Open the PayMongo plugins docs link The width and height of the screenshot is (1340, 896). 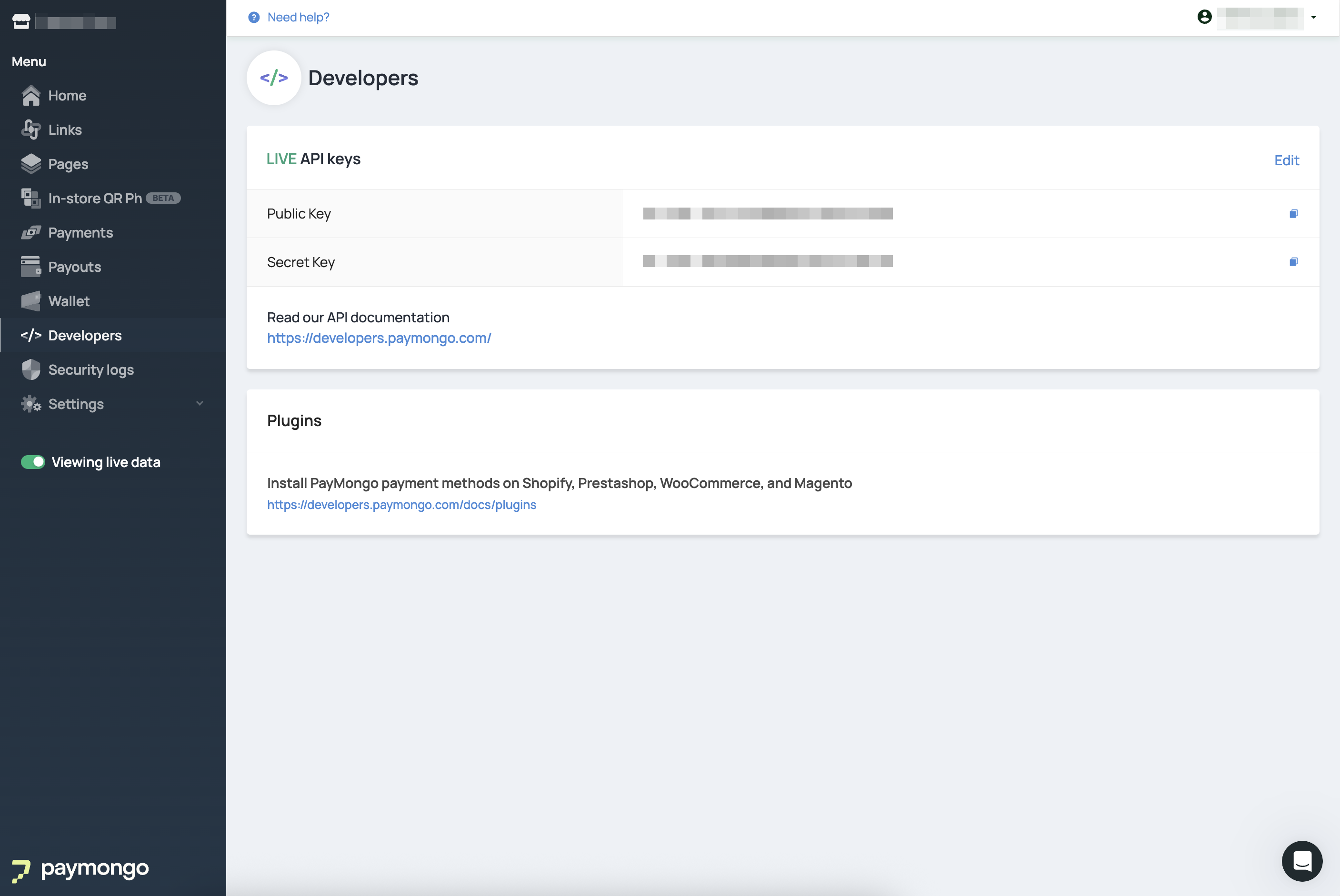point(402,505)
